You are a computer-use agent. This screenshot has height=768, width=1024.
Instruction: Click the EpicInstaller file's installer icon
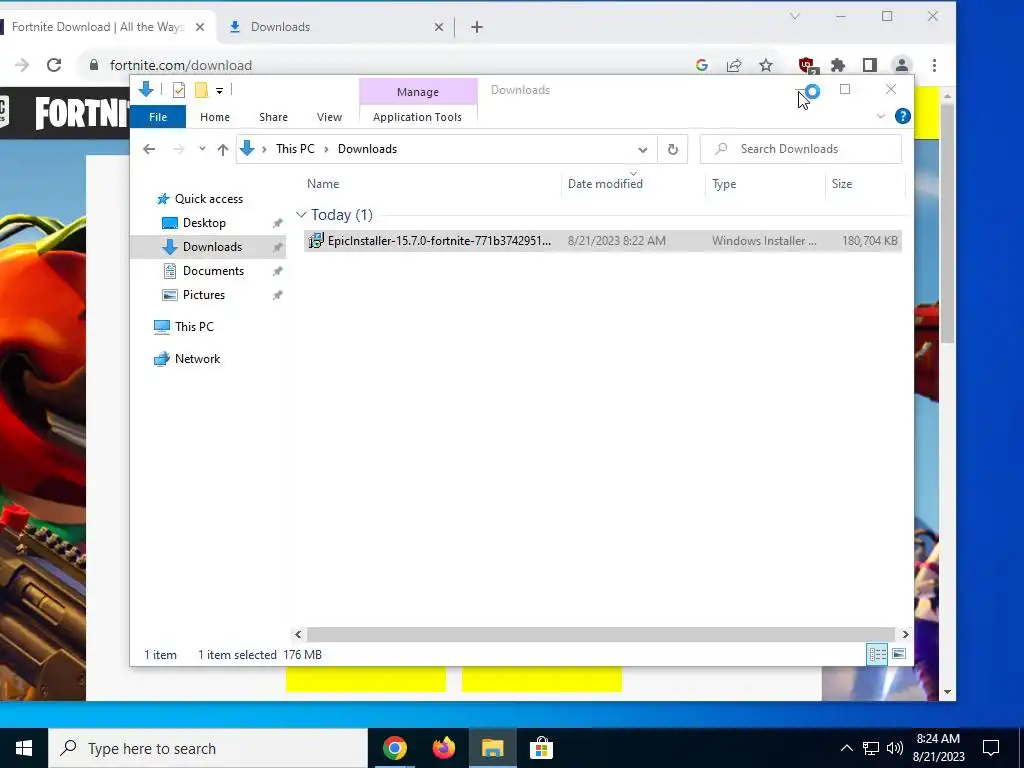pos(316,241)
